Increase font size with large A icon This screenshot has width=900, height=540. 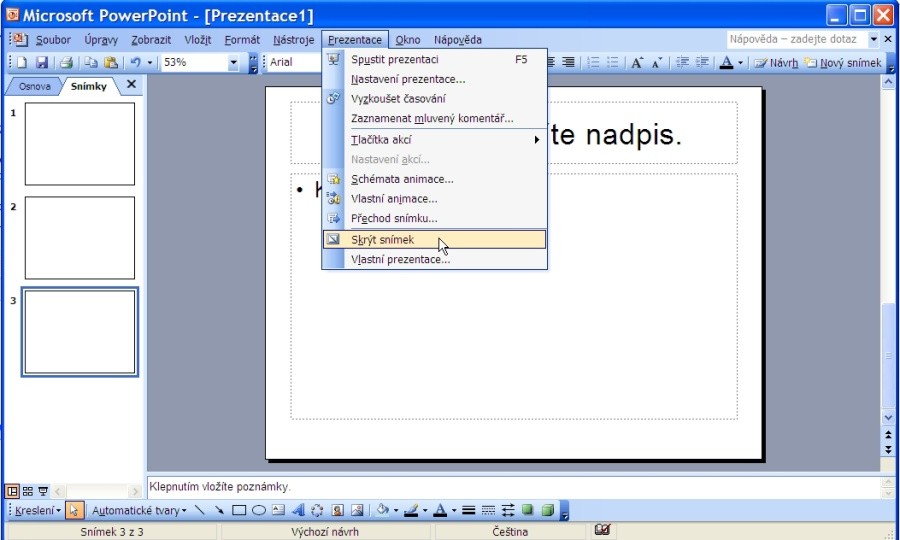click(x=637, y=63)
